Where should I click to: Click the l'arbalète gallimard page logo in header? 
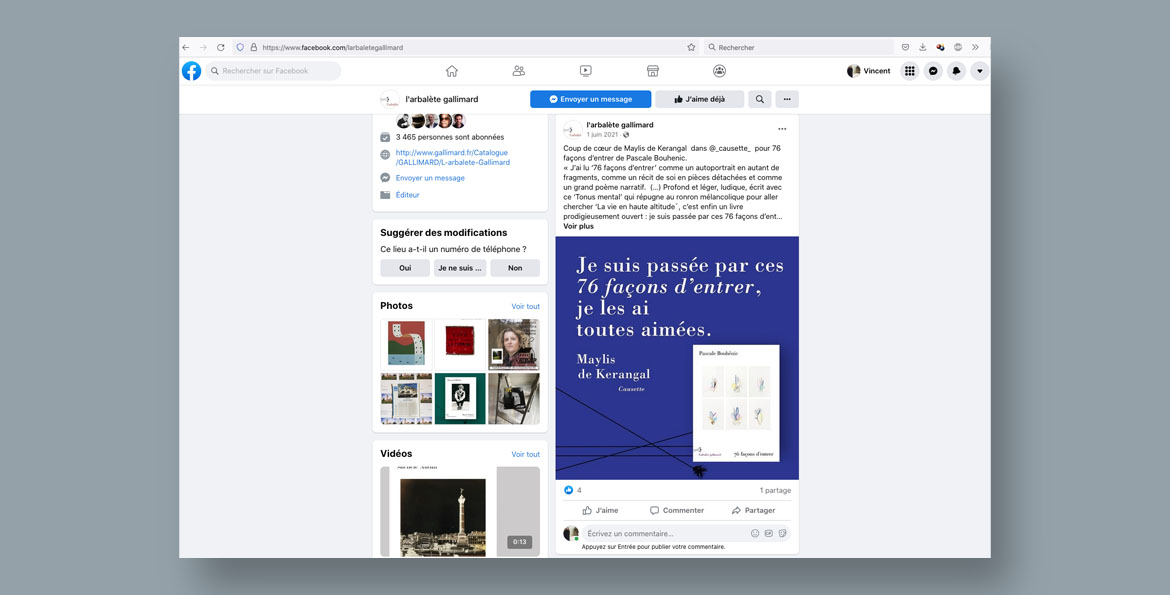click(x=390, y=99)
